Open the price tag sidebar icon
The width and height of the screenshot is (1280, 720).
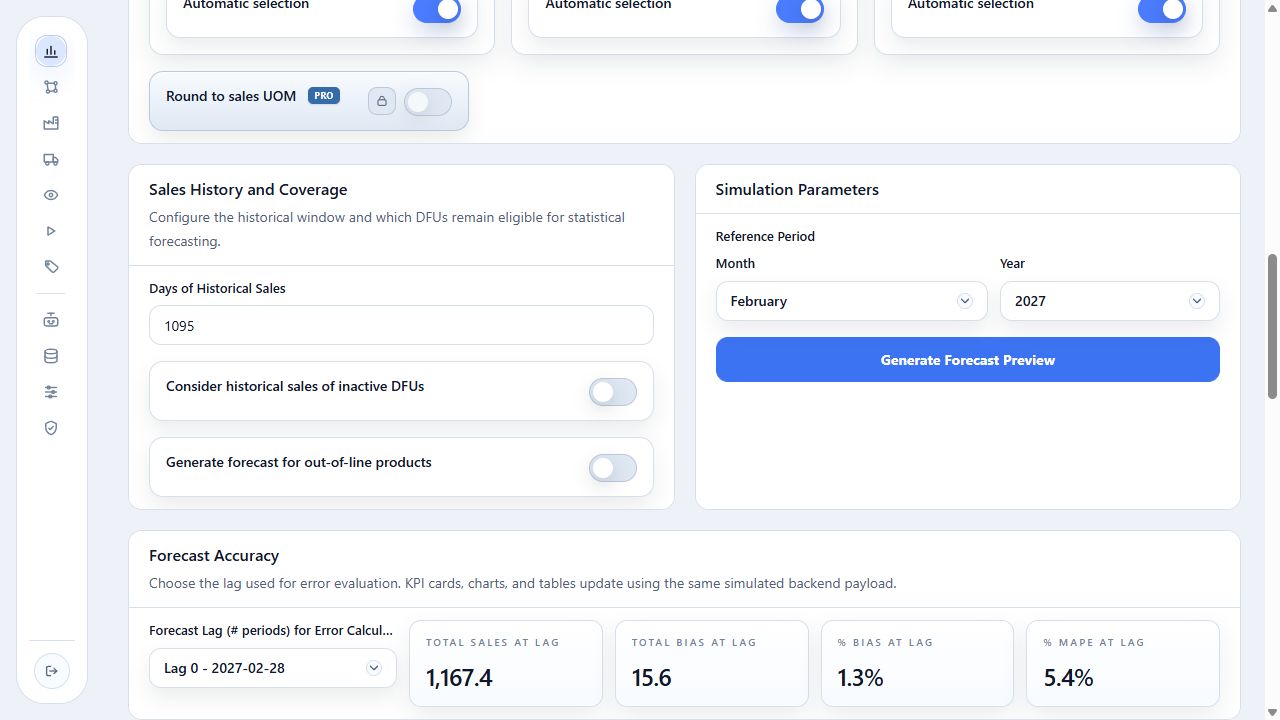[51, 267]
